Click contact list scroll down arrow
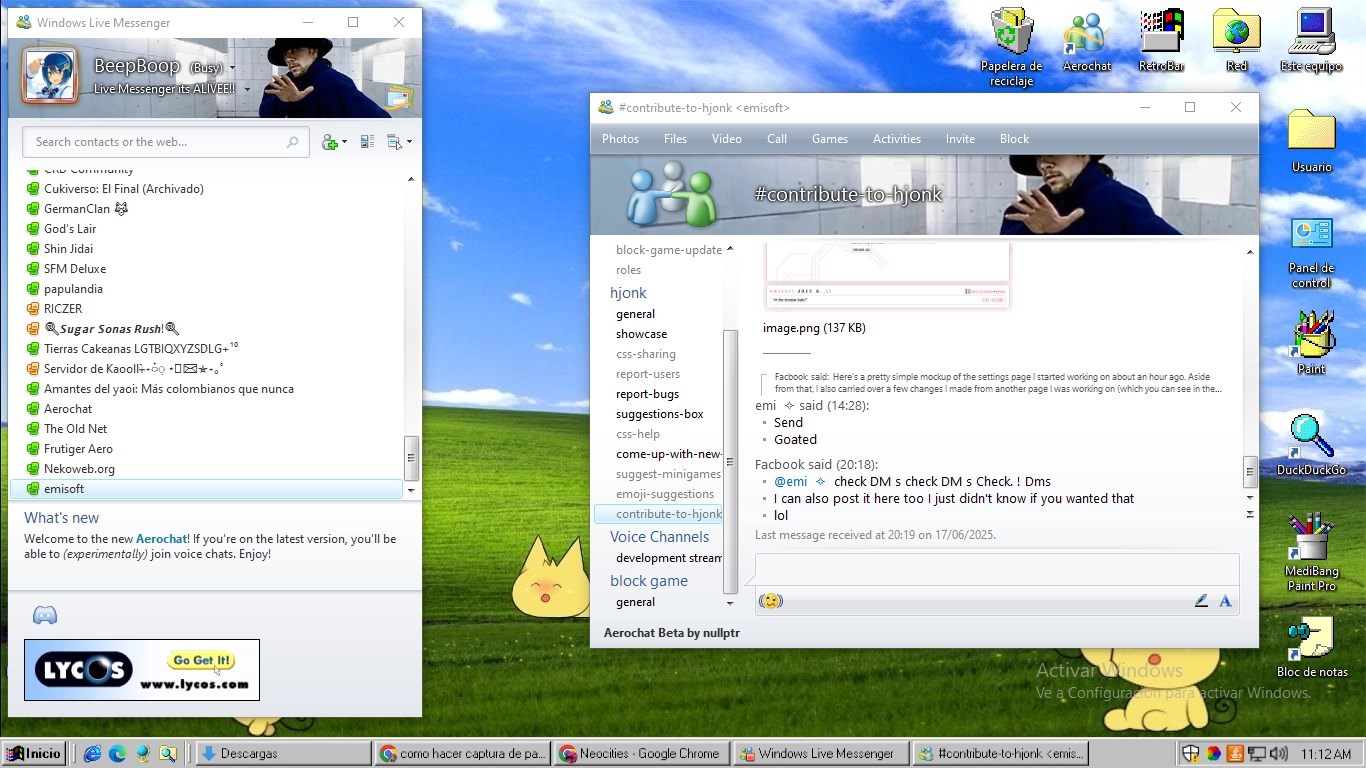 click(411, 490)
